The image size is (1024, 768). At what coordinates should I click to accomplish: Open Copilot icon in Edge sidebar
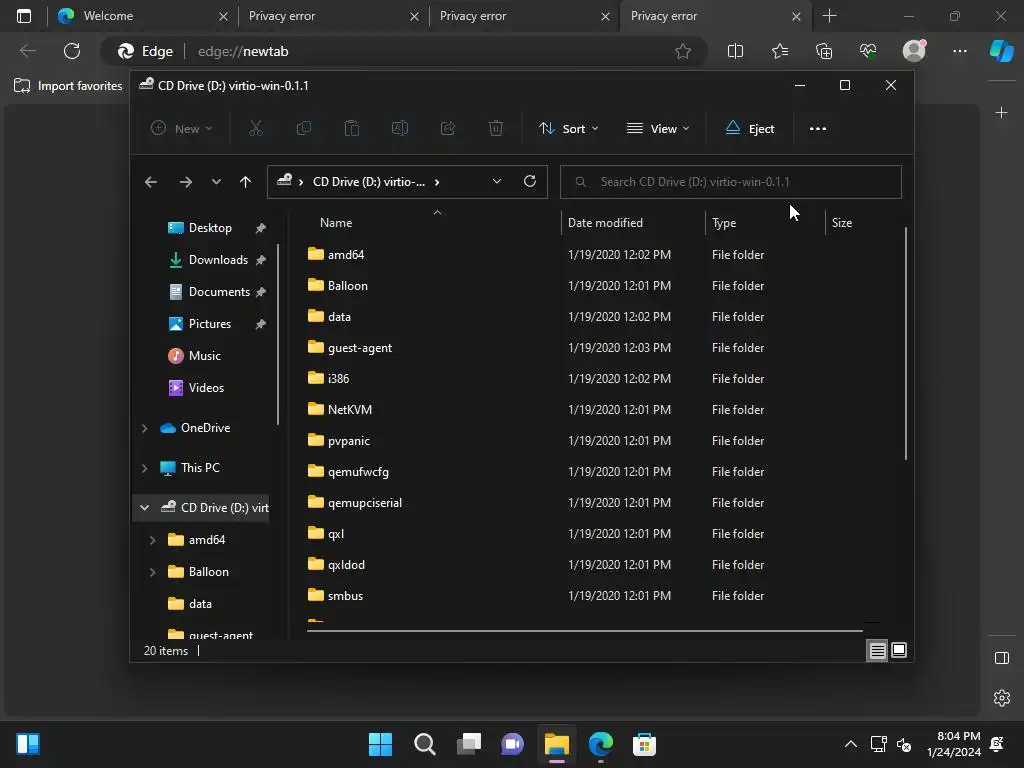coord(1001,51)
